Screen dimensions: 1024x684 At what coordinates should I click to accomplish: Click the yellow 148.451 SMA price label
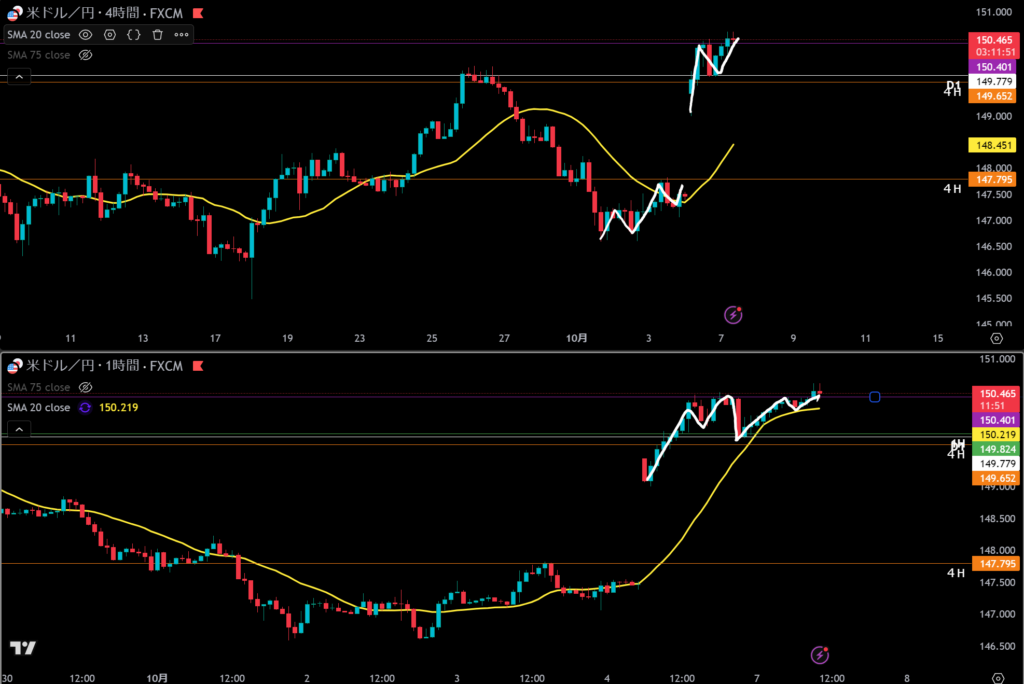coord(993,145)
